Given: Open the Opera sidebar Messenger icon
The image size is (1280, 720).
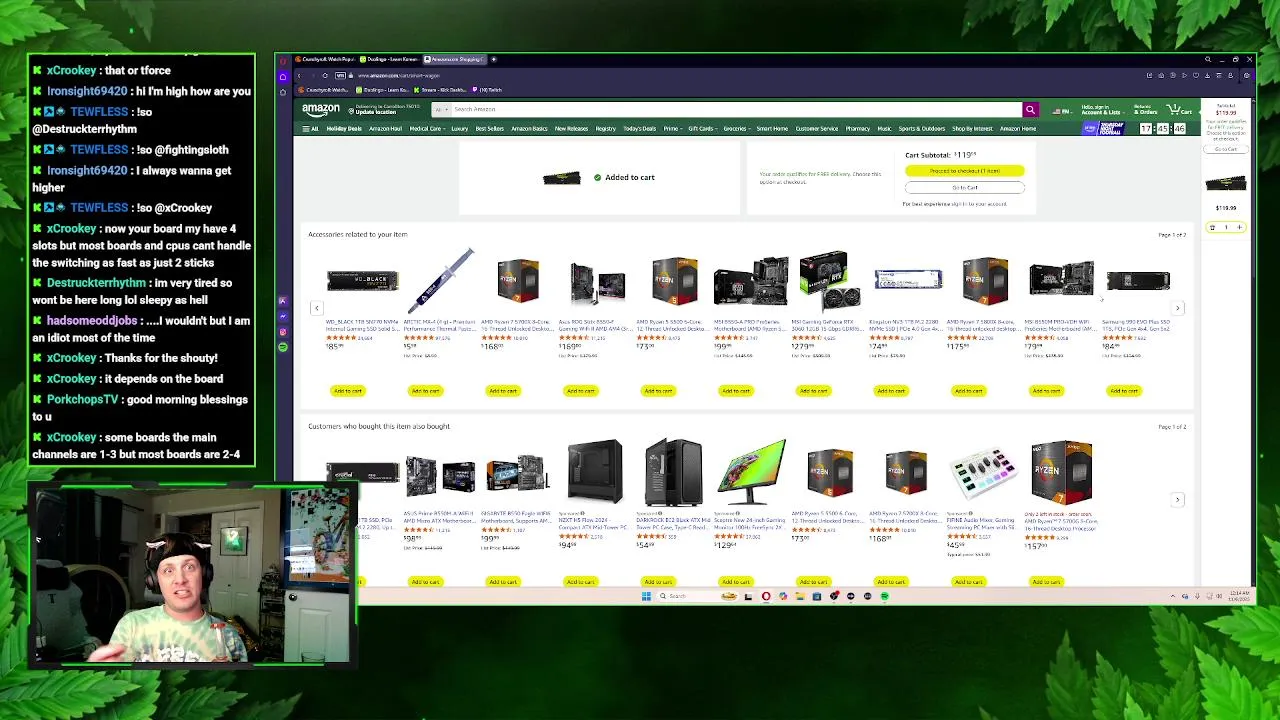Looking at the screenshot, I should tap(283, 316).
